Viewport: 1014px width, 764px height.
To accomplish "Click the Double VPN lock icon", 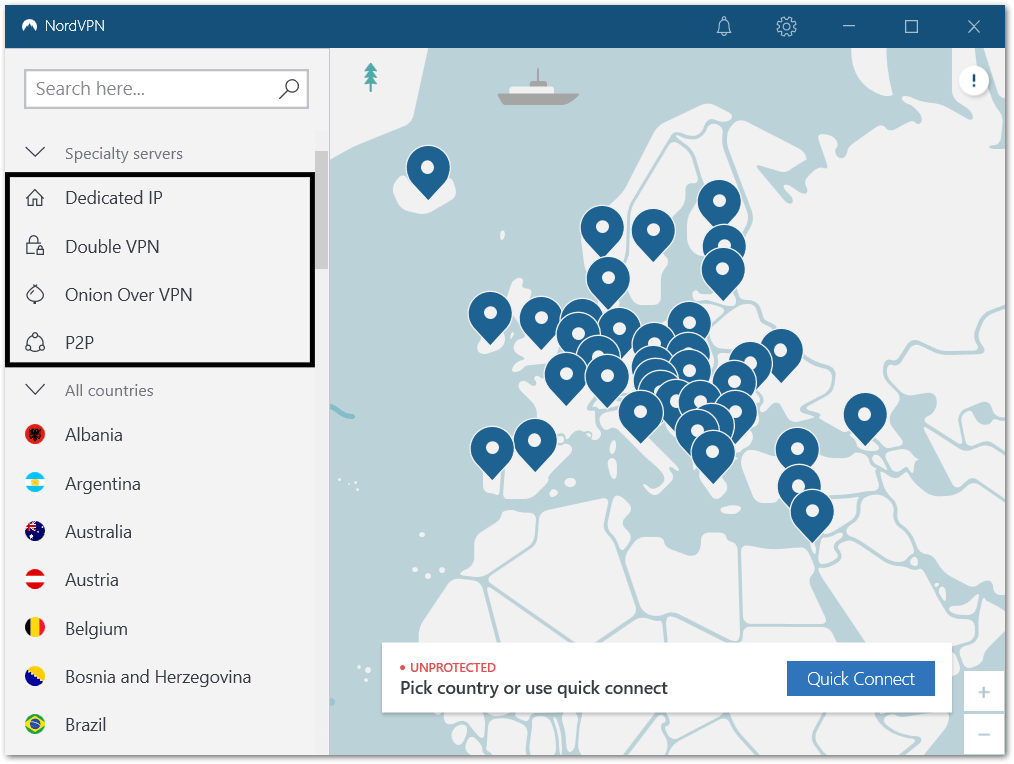I will [x=35, y=246].
